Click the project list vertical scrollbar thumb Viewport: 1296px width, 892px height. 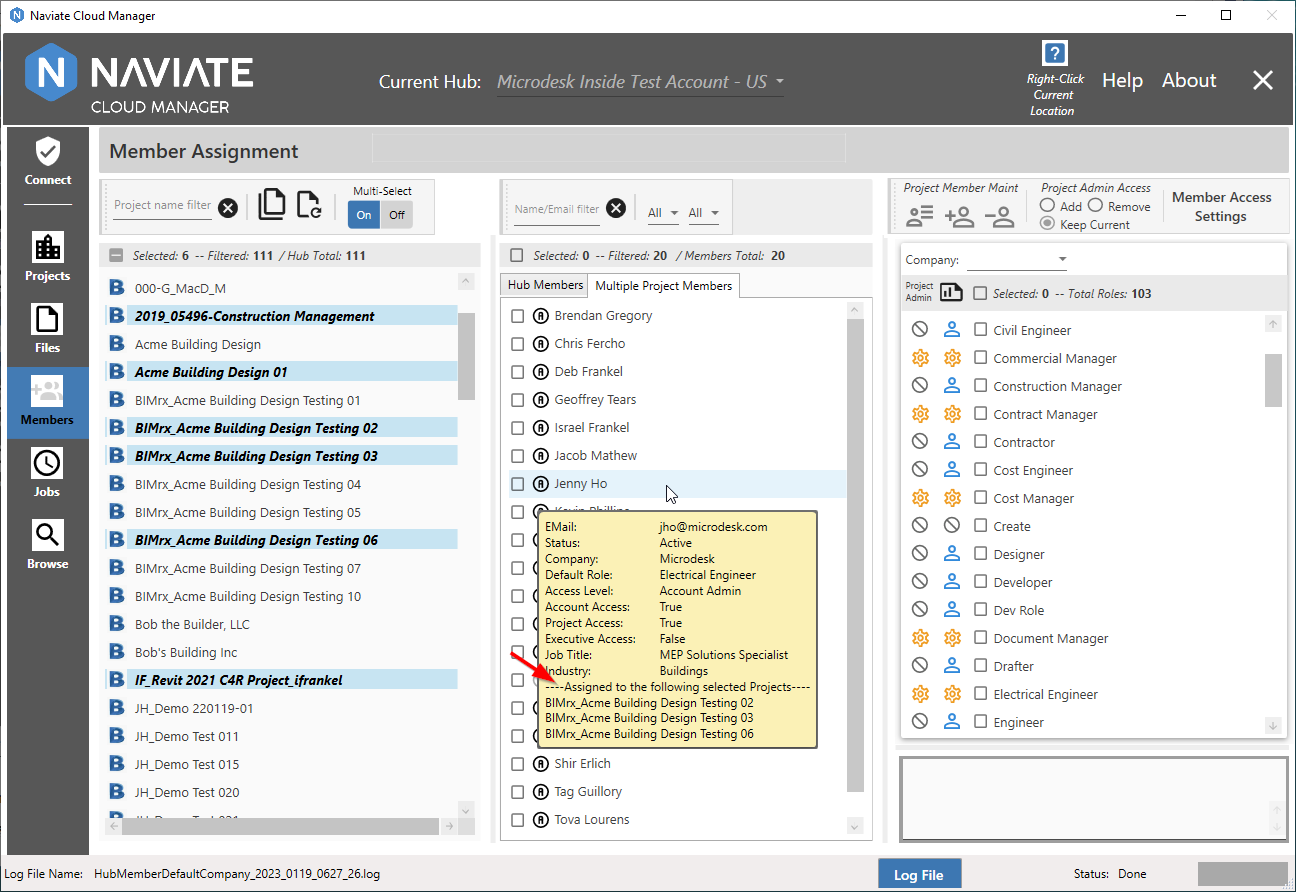467,355
